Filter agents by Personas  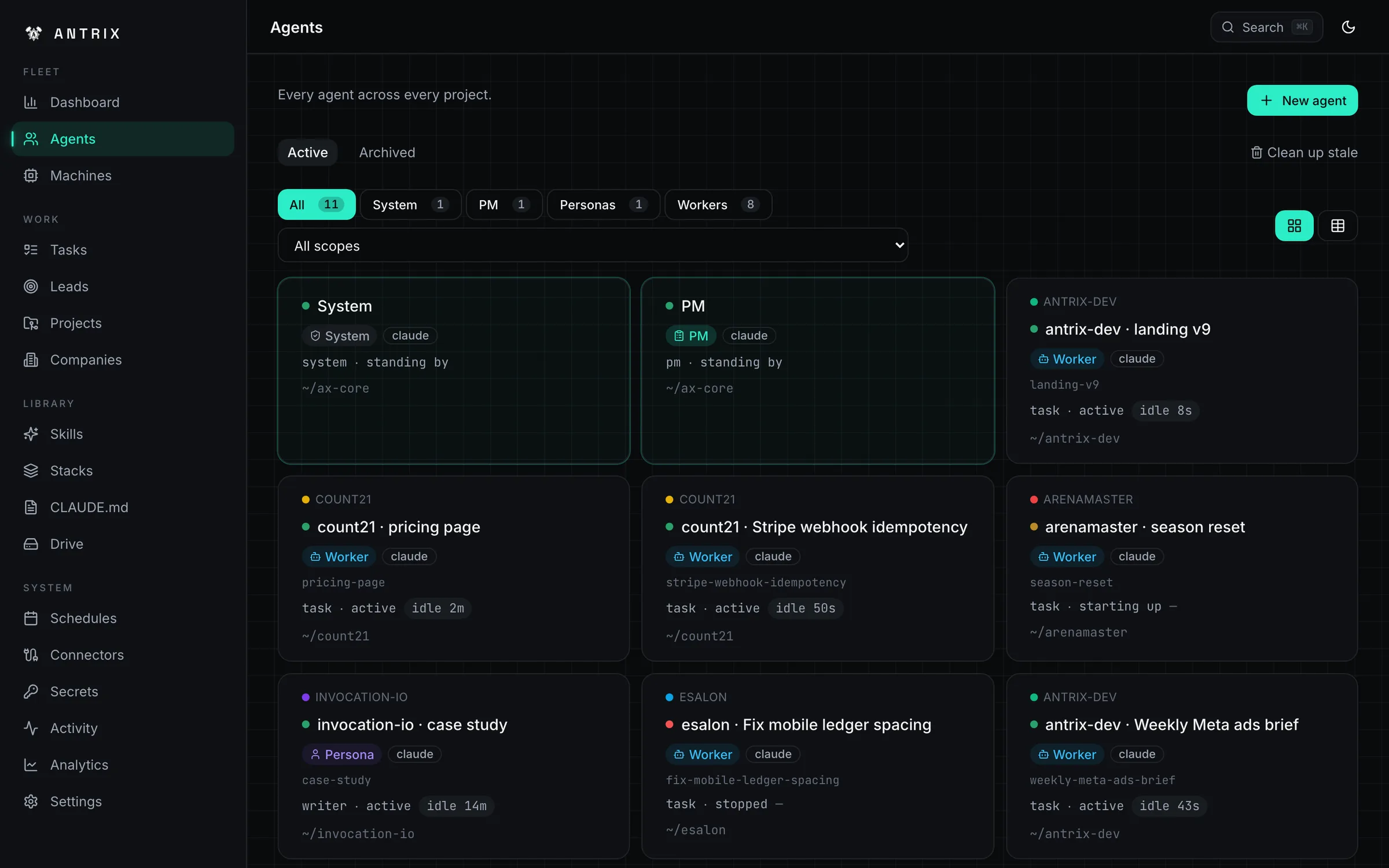(603, 204)
